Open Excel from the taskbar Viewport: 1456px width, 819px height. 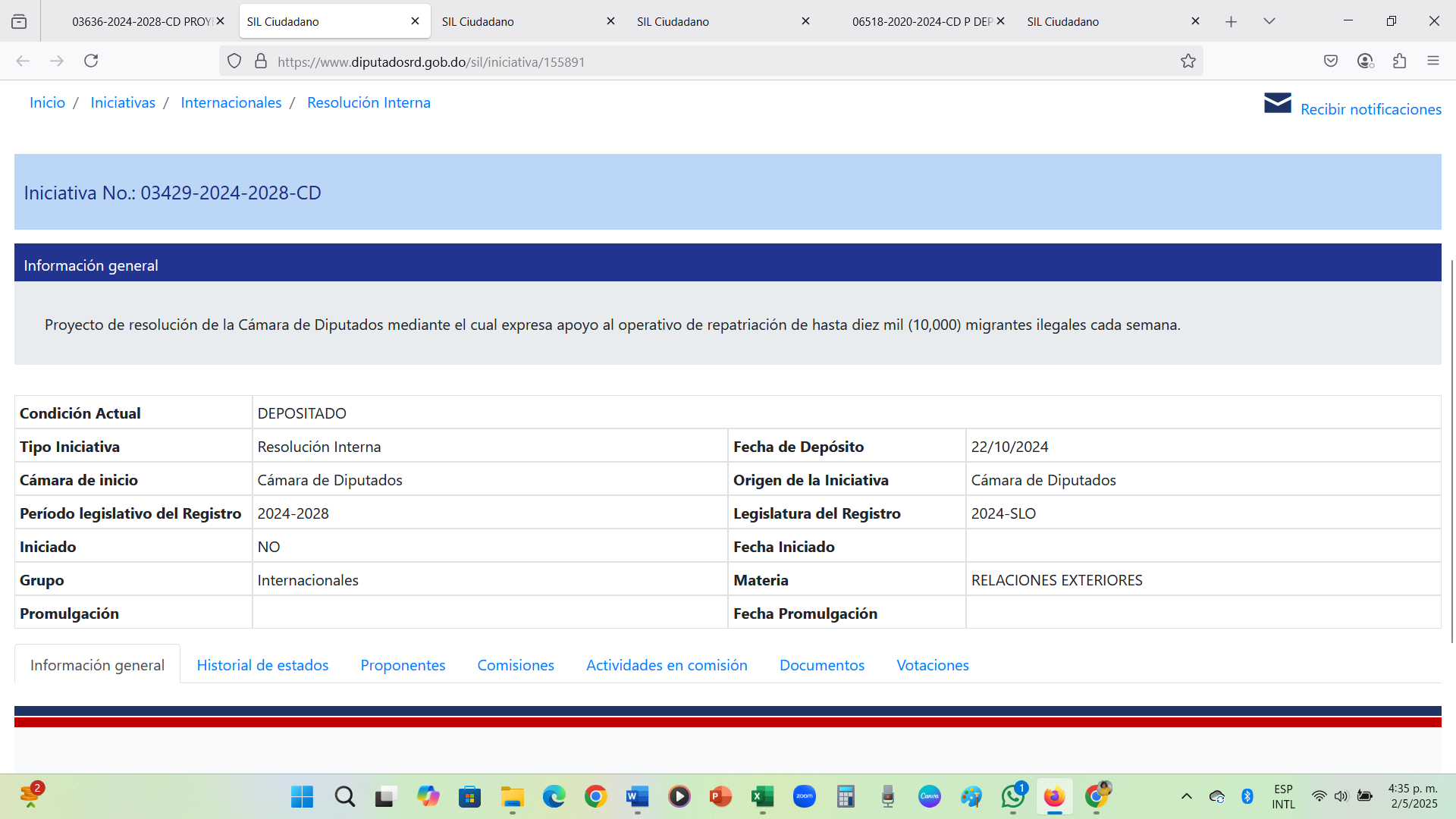pyautogui.click(x=762, y=796)
